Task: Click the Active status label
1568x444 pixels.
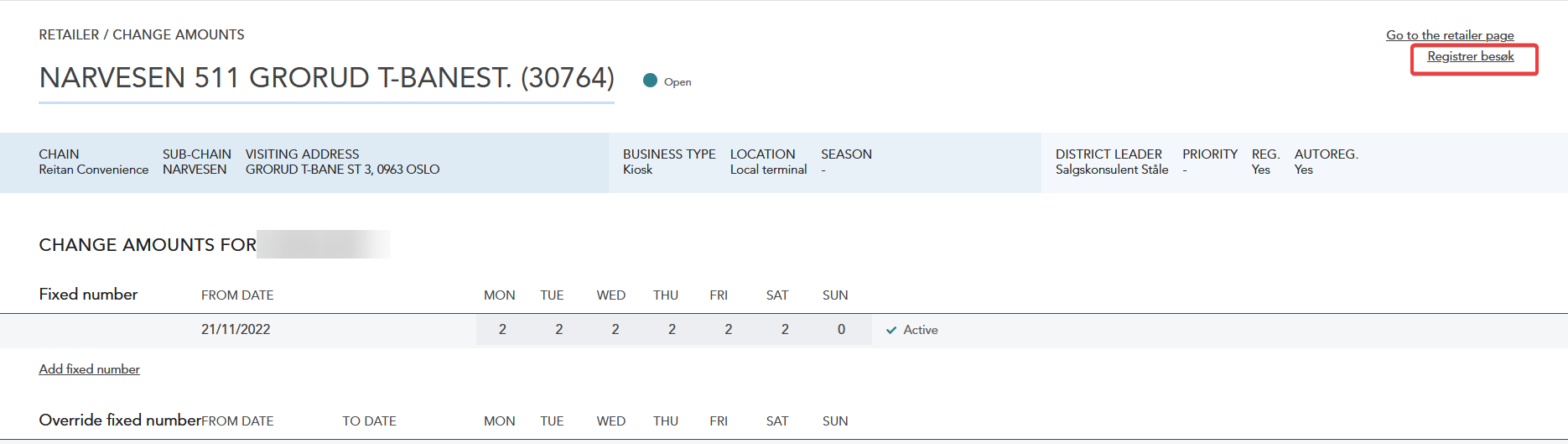Action: 921,331
